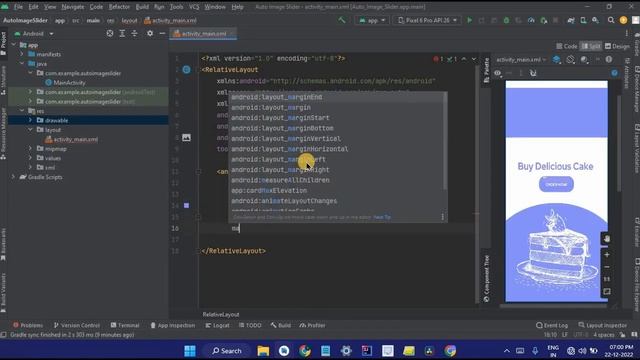
Task: Click the night mode icon in preview toolbar
Action: 584,60
